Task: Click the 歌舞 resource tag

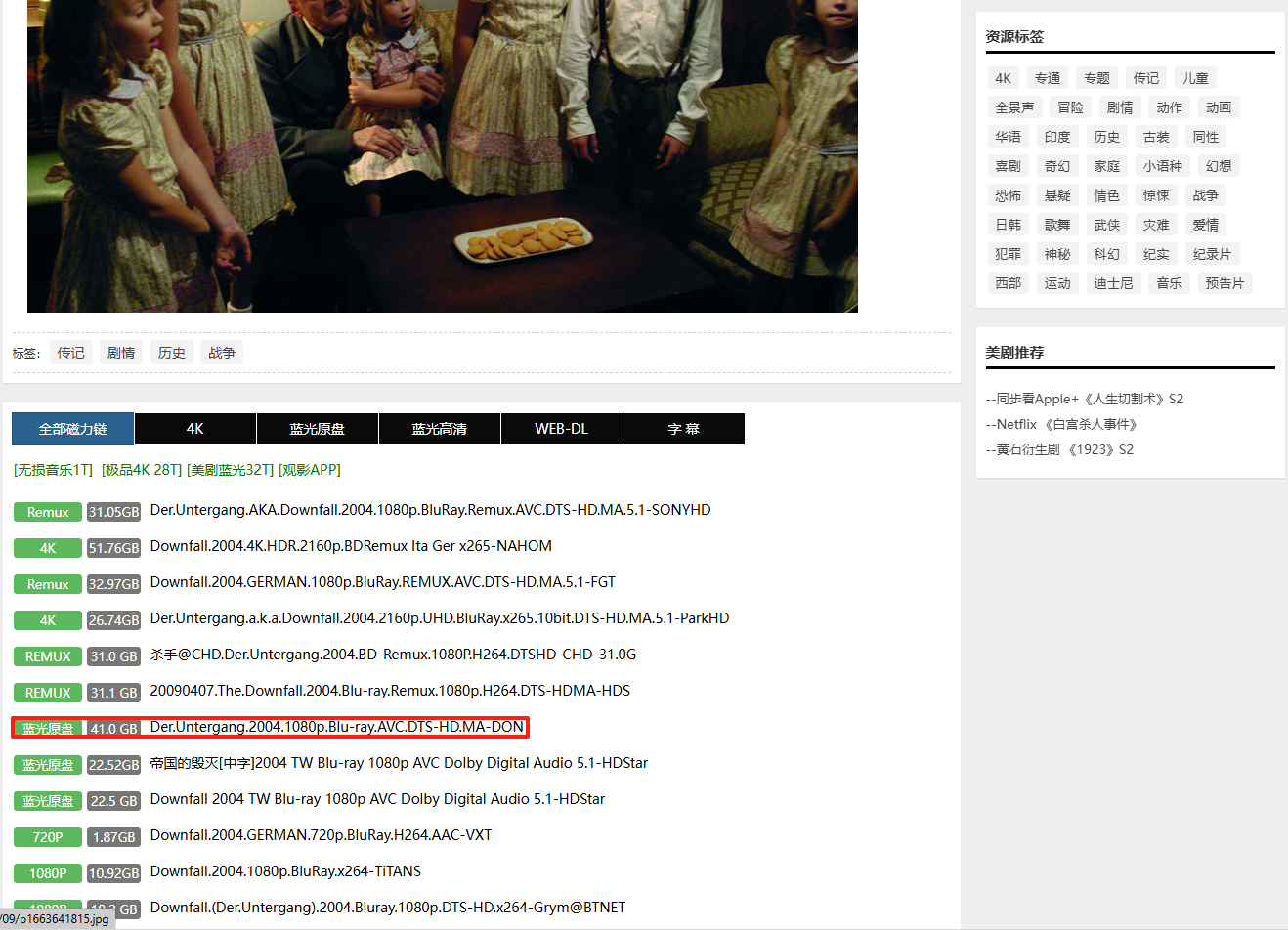Action: pyautogui.click(x=1057, y=225)
